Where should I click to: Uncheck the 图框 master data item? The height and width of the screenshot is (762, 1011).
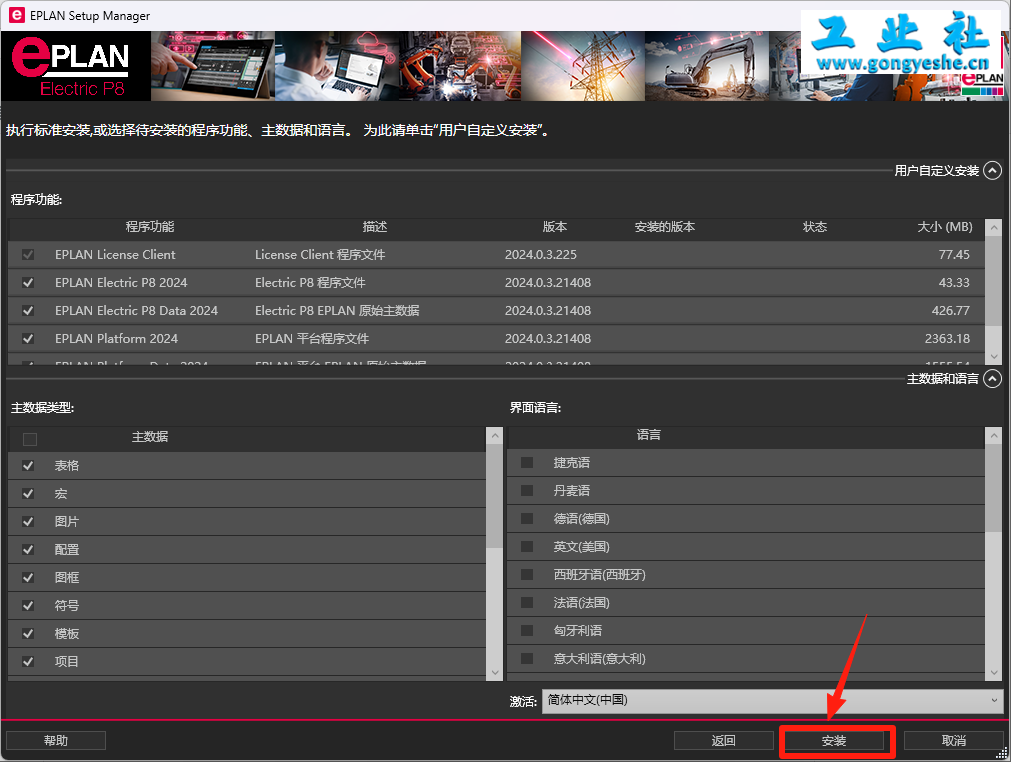(x=28, y=578)
